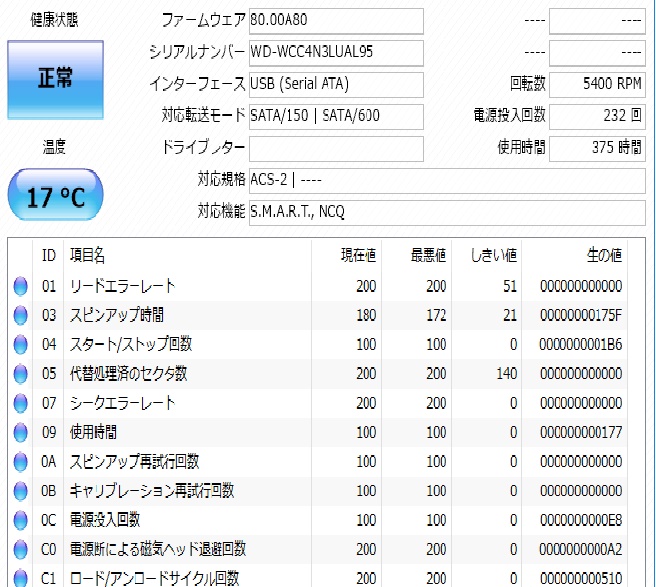
Task: Click the 5400 RPM rotation speed field
Action: (597, 84)
